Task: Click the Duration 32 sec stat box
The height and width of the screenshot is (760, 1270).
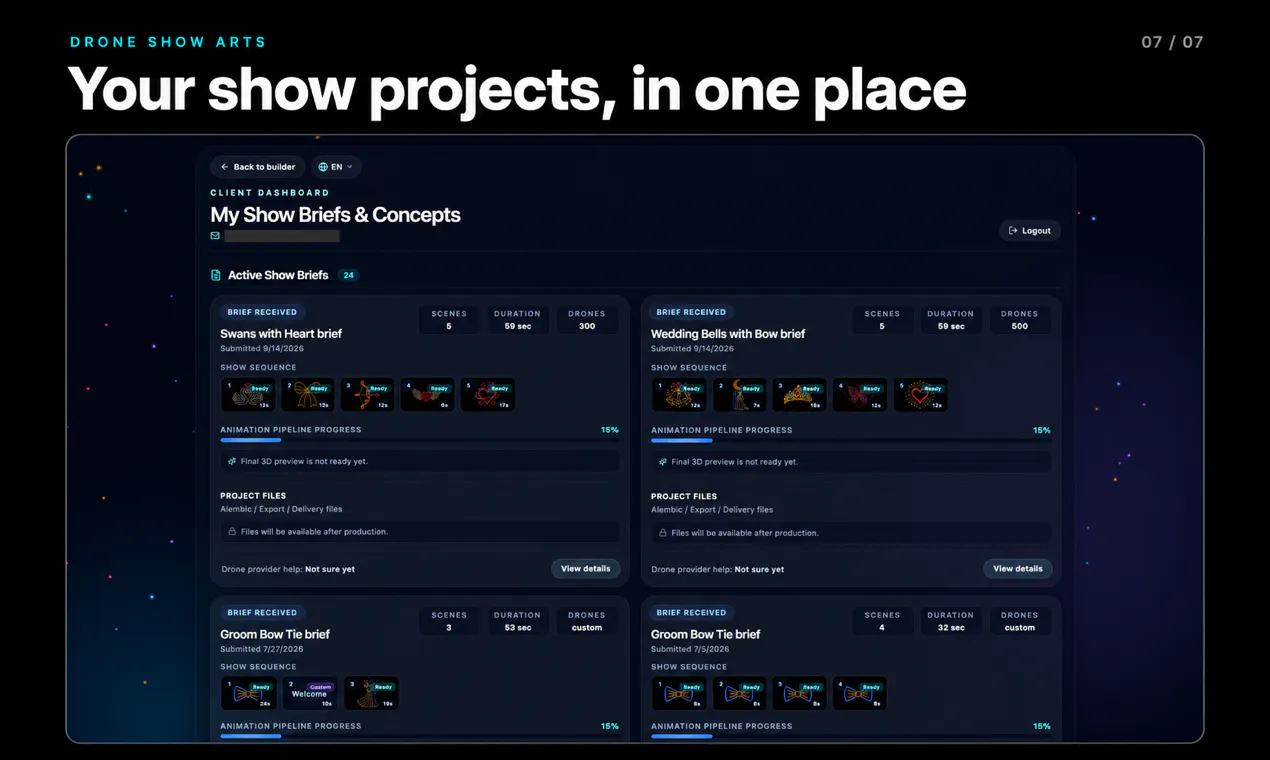Action: 950,621
